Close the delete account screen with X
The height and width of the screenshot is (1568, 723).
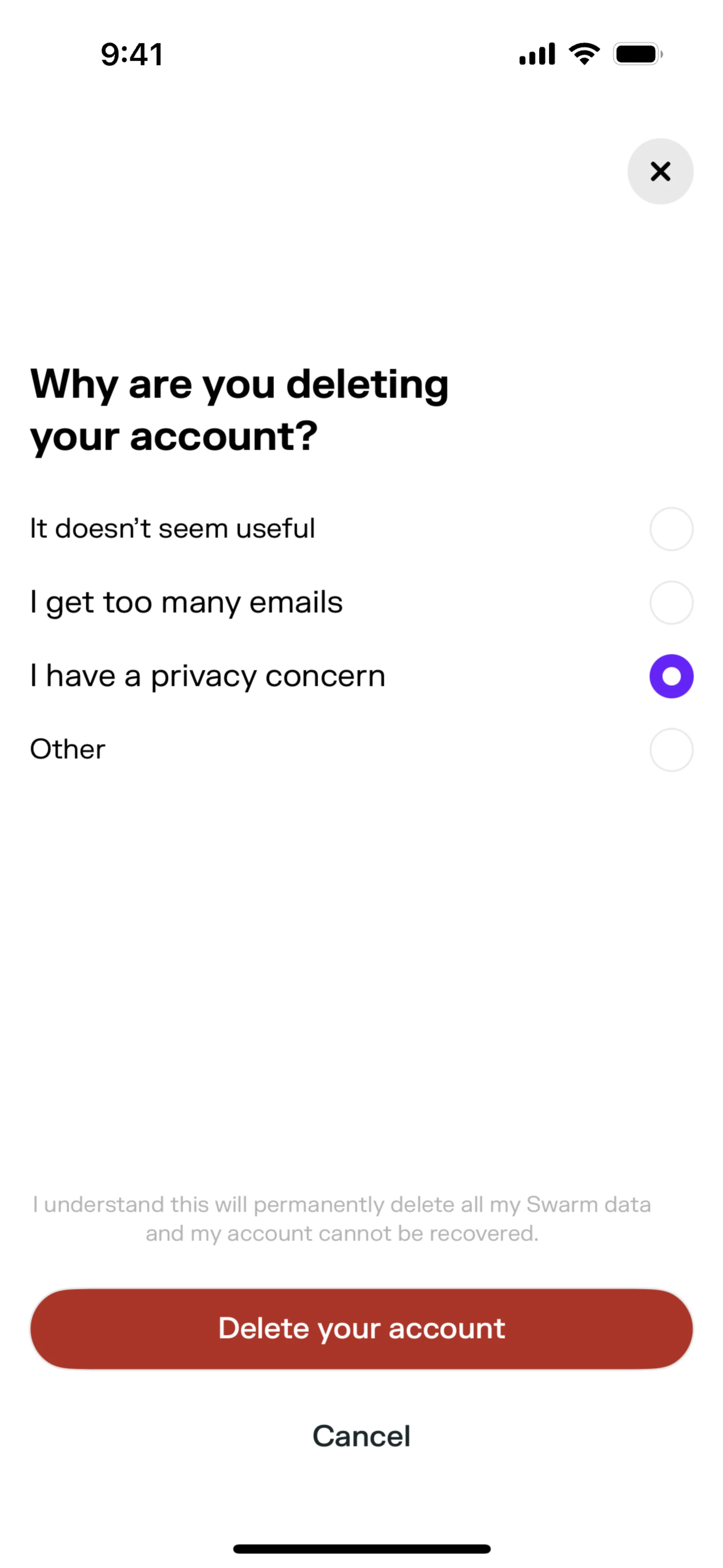click(x=660, y=171)
